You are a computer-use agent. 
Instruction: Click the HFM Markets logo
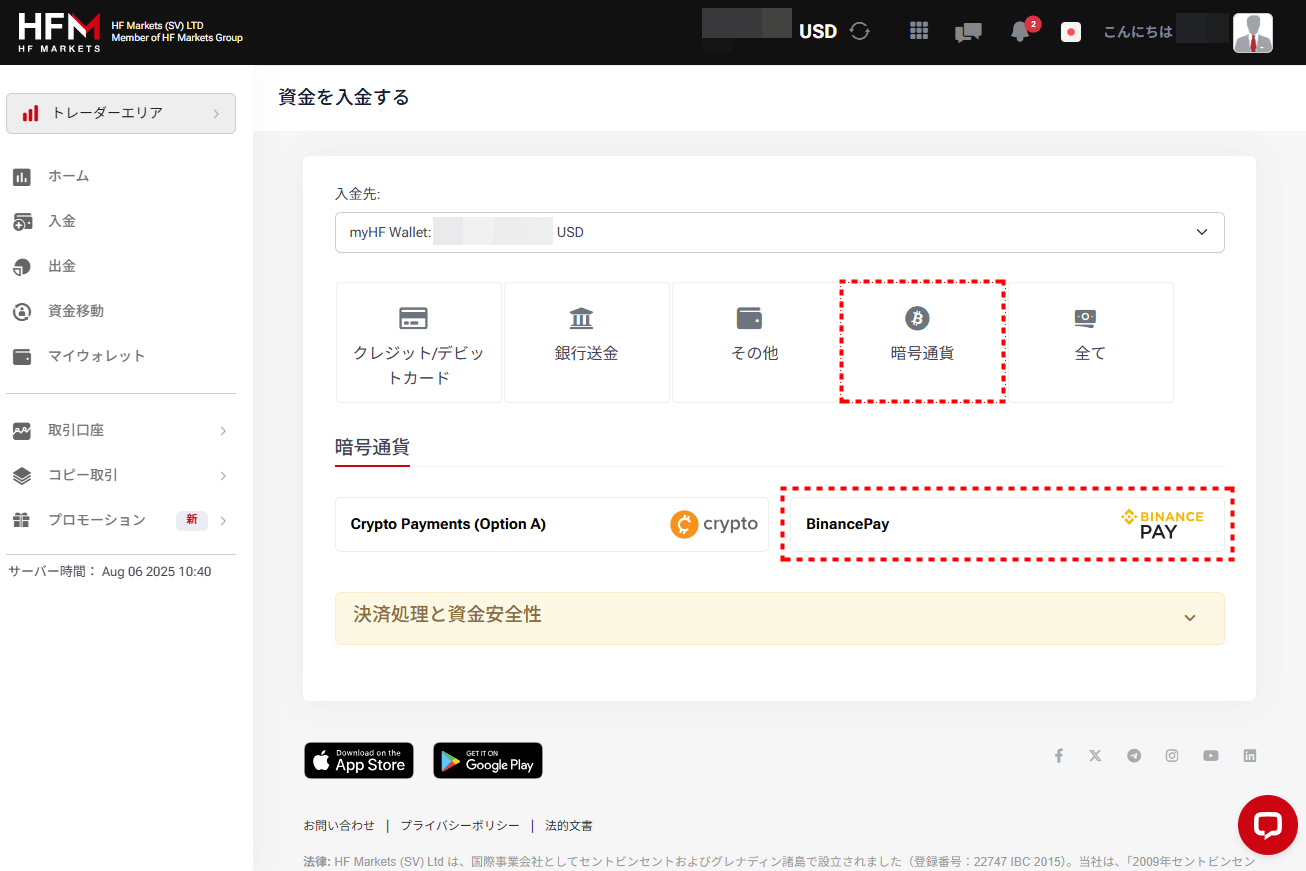point(59,32)
